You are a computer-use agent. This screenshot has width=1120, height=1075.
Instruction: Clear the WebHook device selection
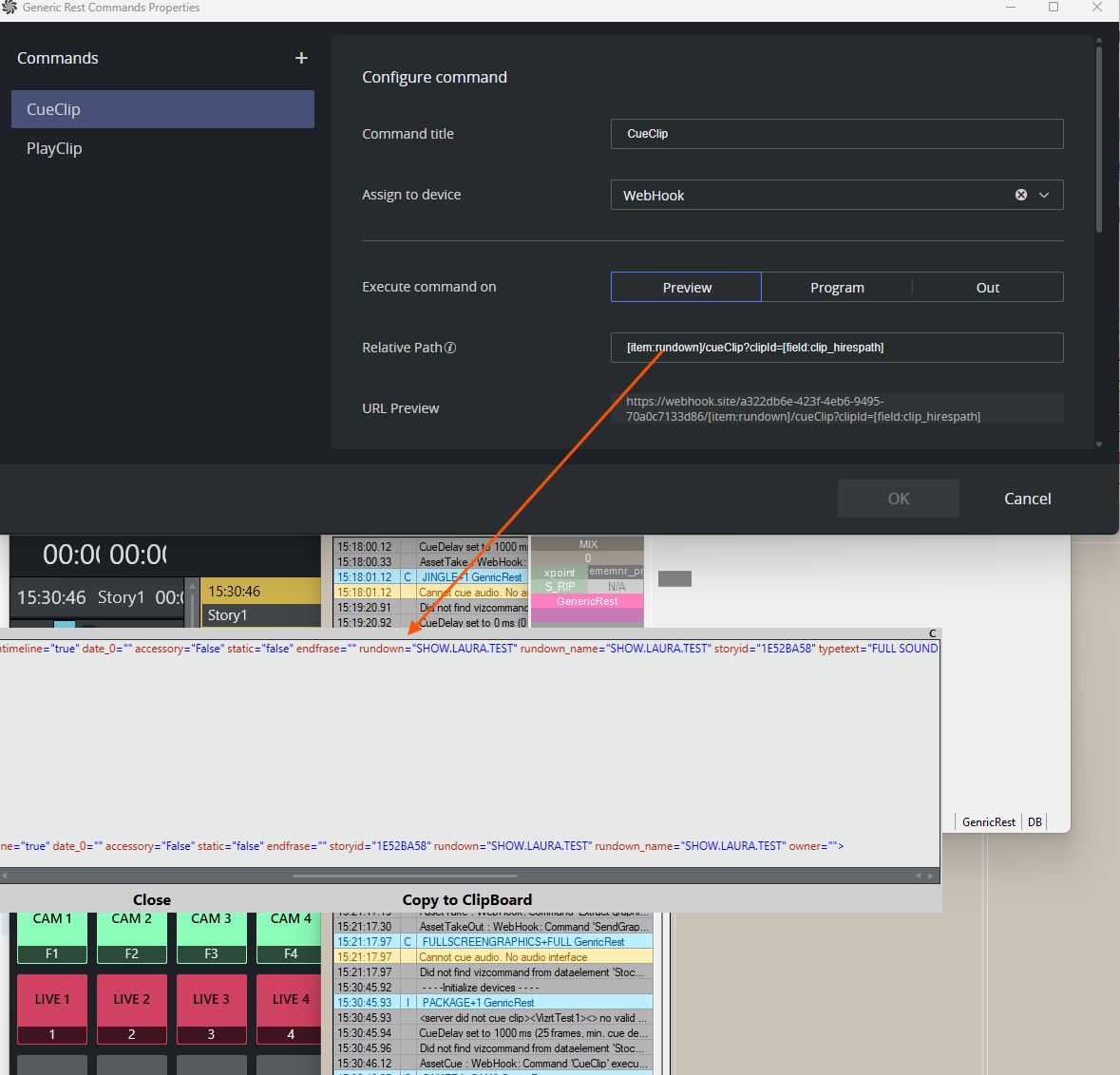(x=1021, y=195)
